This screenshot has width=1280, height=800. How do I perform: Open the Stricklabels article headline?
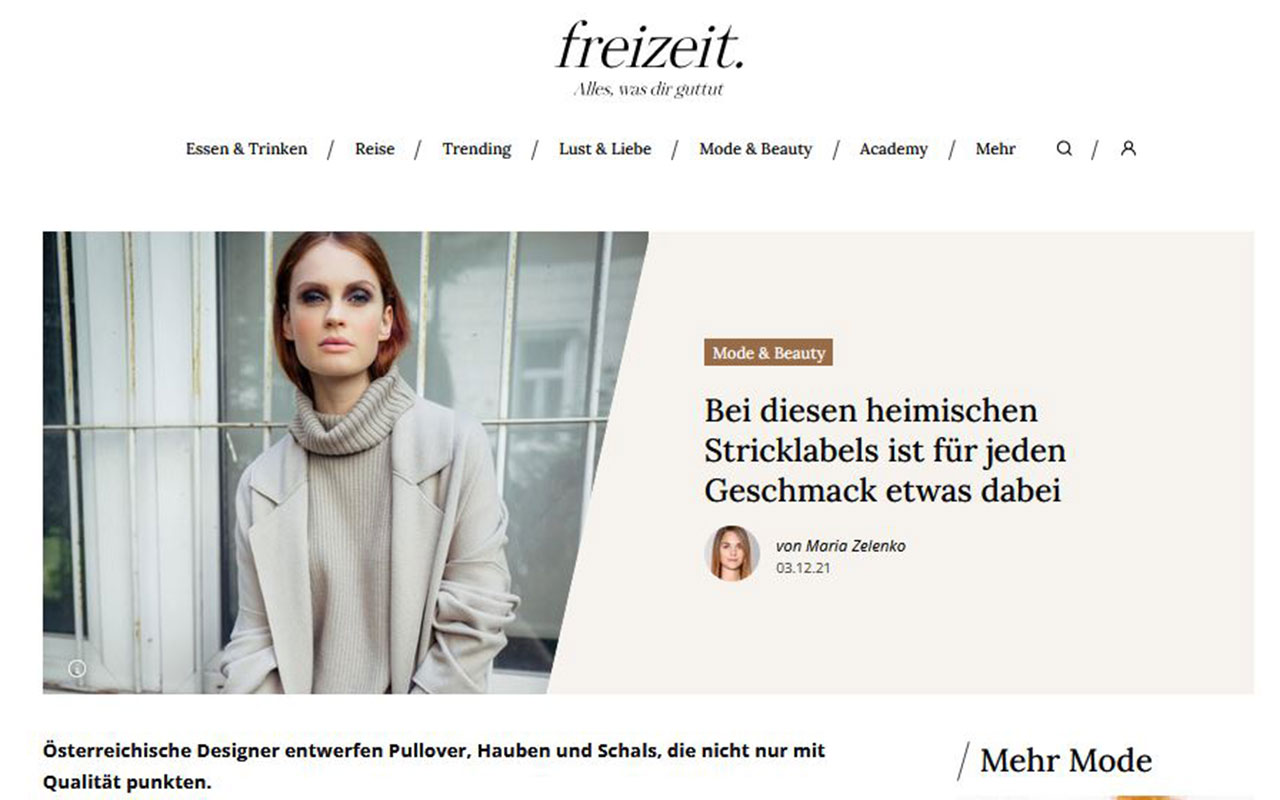[x=885, y=450]
